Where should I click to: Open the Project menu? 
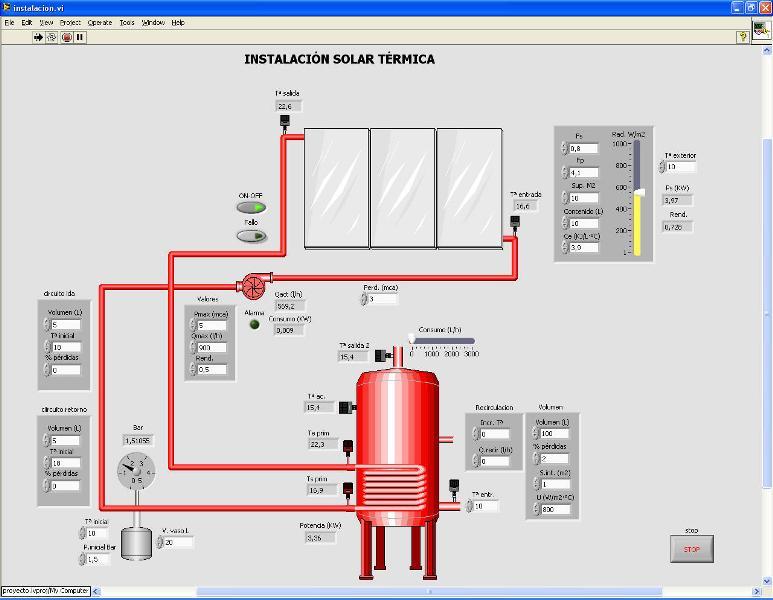click(70, 22)
